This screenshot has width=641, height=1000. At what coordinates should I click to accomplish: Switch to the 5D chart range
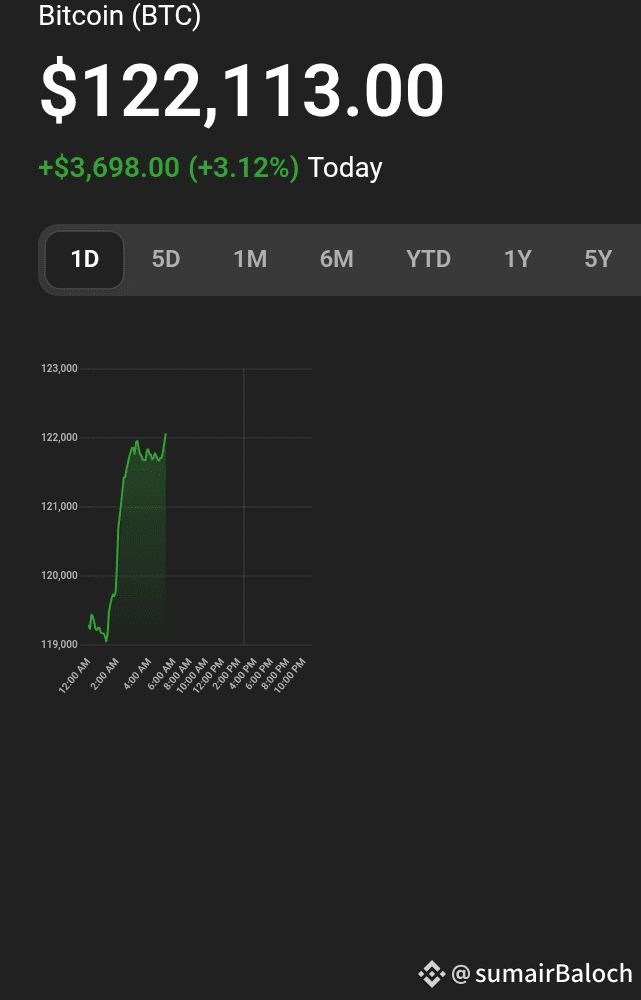166,260
